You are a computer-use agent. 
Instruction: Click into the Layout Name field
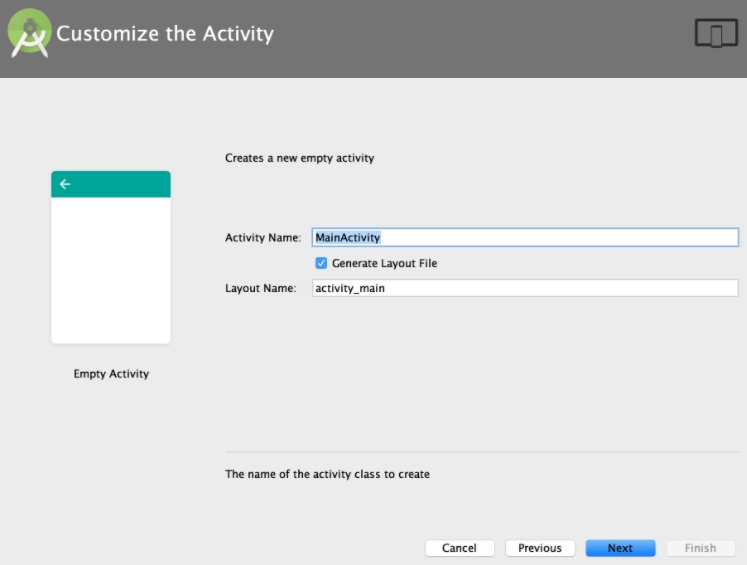coord(525,288)
